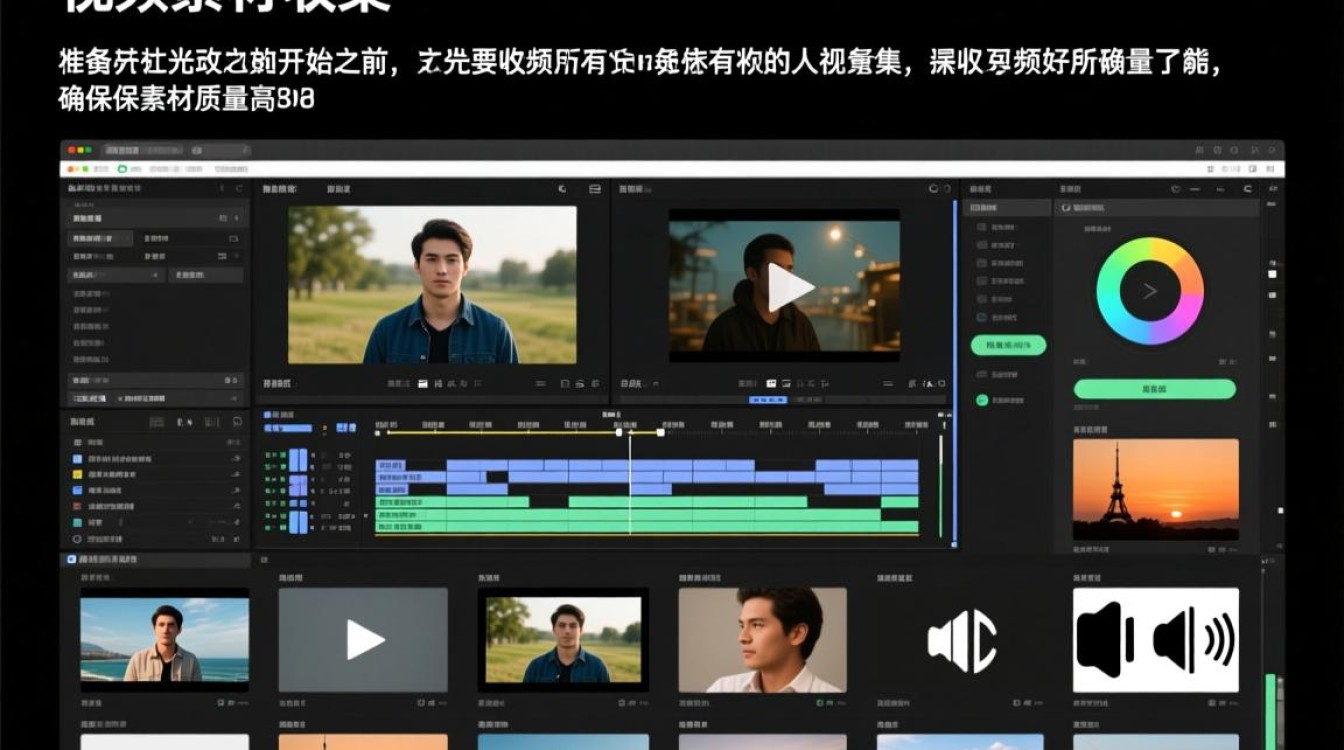This screenshot has height=750, width=1344.
Task: Click the refresh icon at the left panel's top-right
Action: [x=238, y=188]
